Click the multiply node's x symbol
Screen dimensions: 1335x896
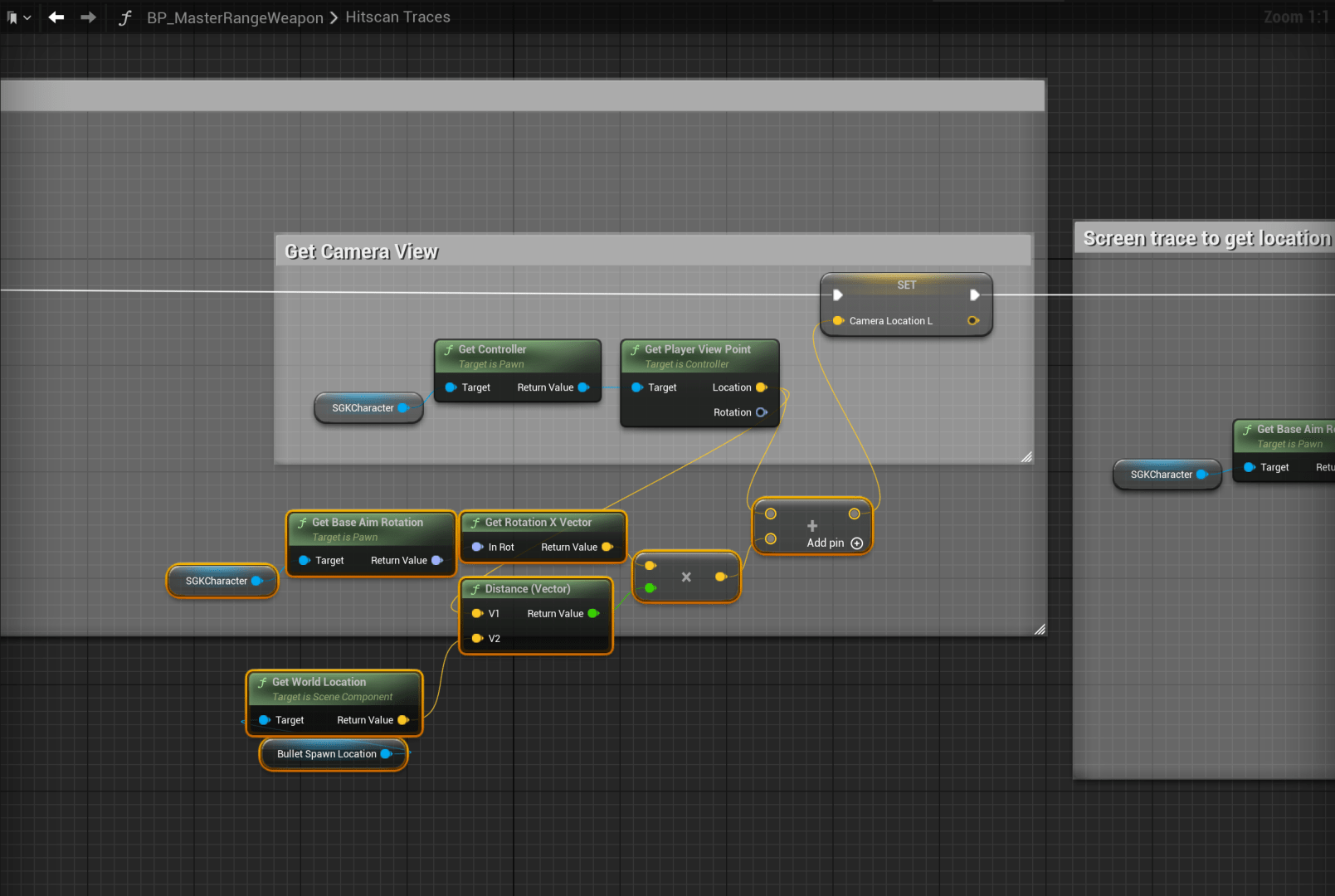point(686,577)
